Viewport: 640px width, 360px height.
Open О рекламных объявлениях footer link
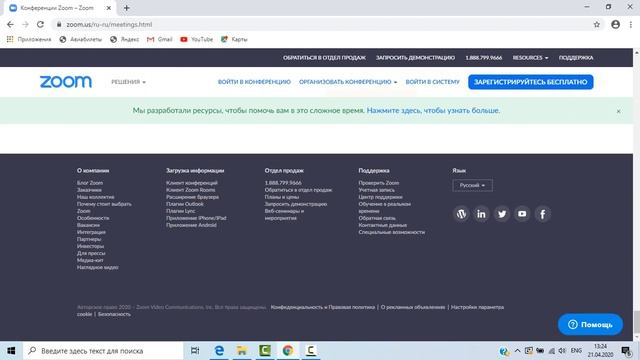click(x=413, y=307)
